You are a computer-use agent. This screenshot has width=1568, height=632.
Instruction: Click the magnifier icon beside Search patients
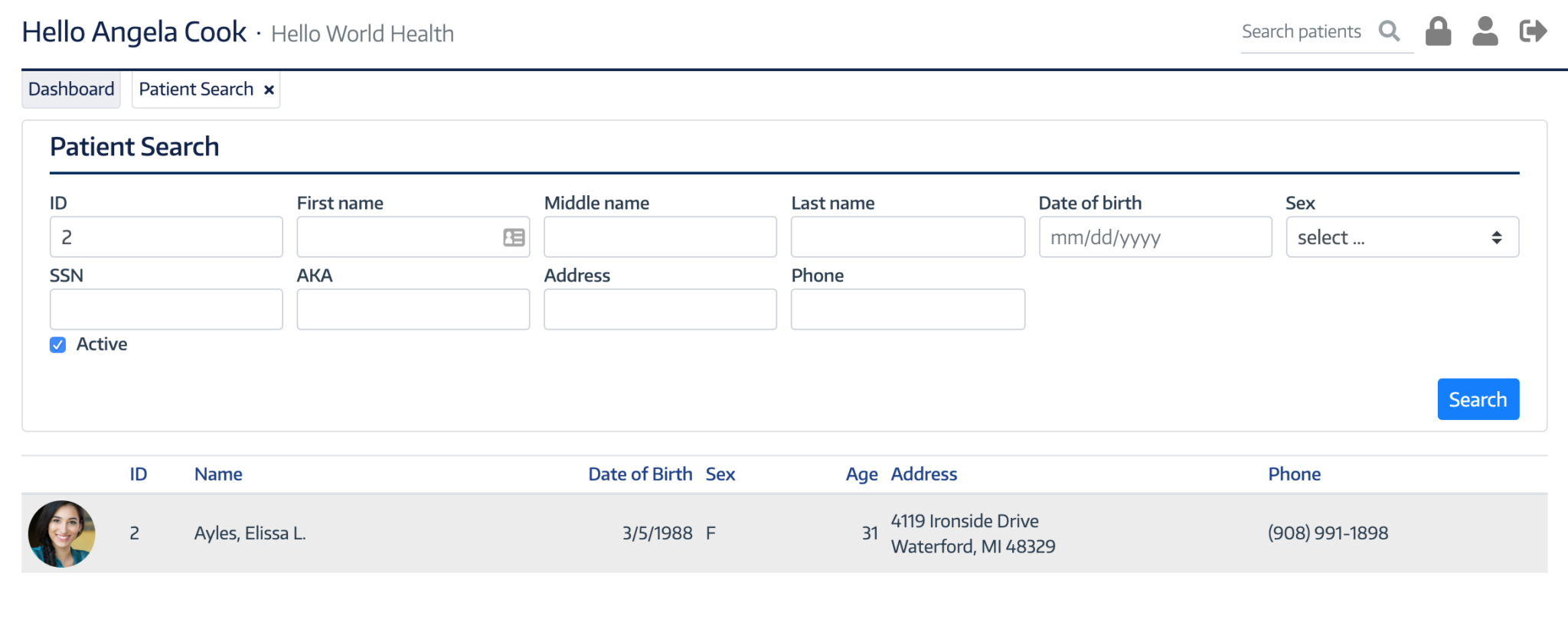(1389, 31)
